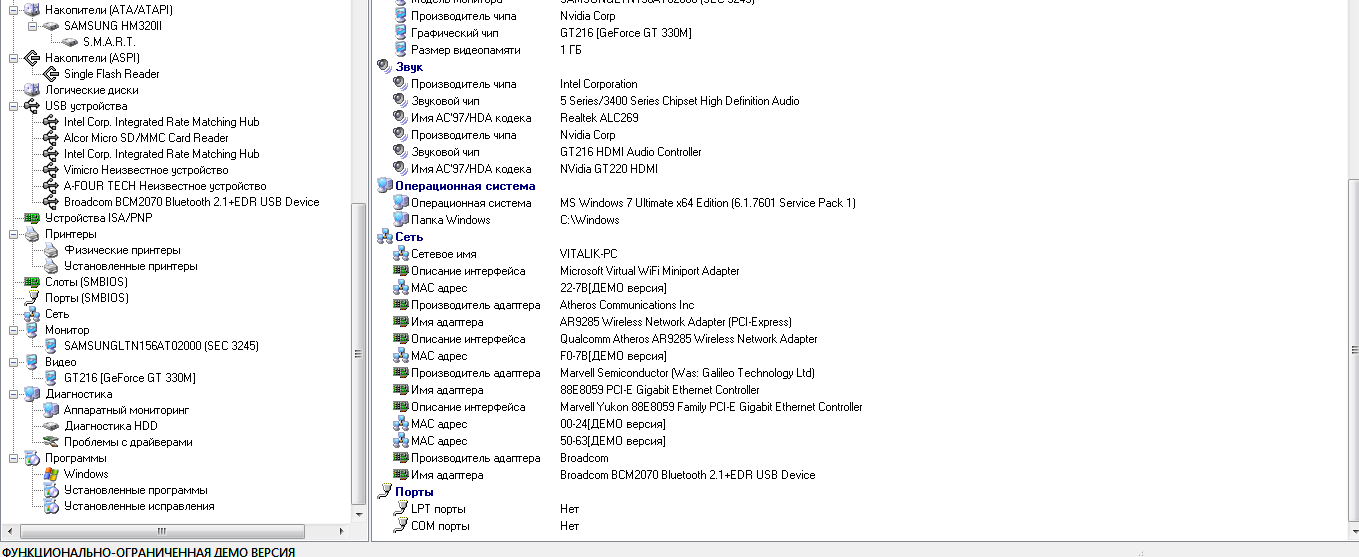Click the Звук speaker icon in details
1359x557 pixels.
(384, 67)
